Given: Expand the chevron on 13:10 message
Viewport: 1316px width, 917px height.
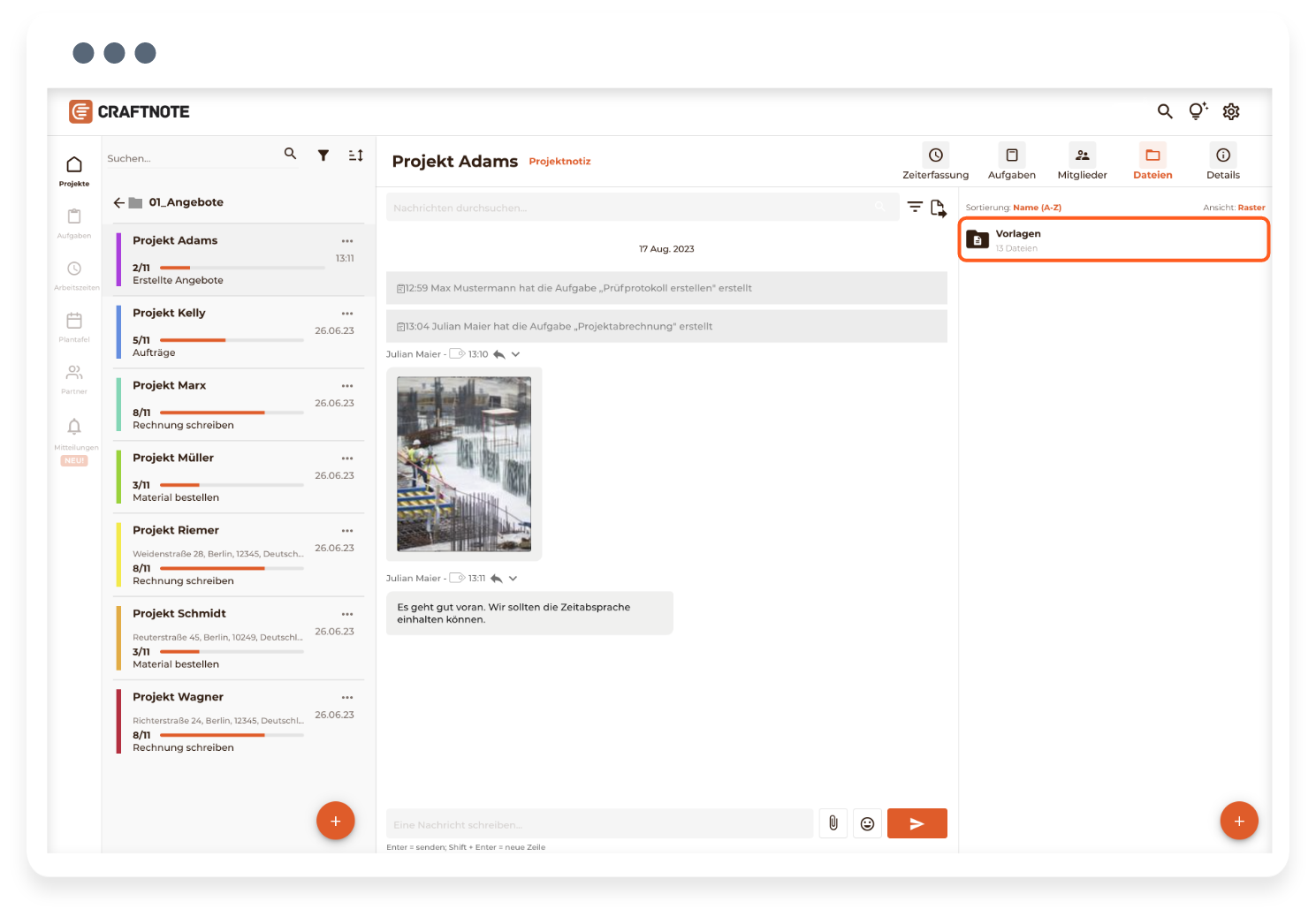Looking at the screenshot, I should click(x=515, y=354).
